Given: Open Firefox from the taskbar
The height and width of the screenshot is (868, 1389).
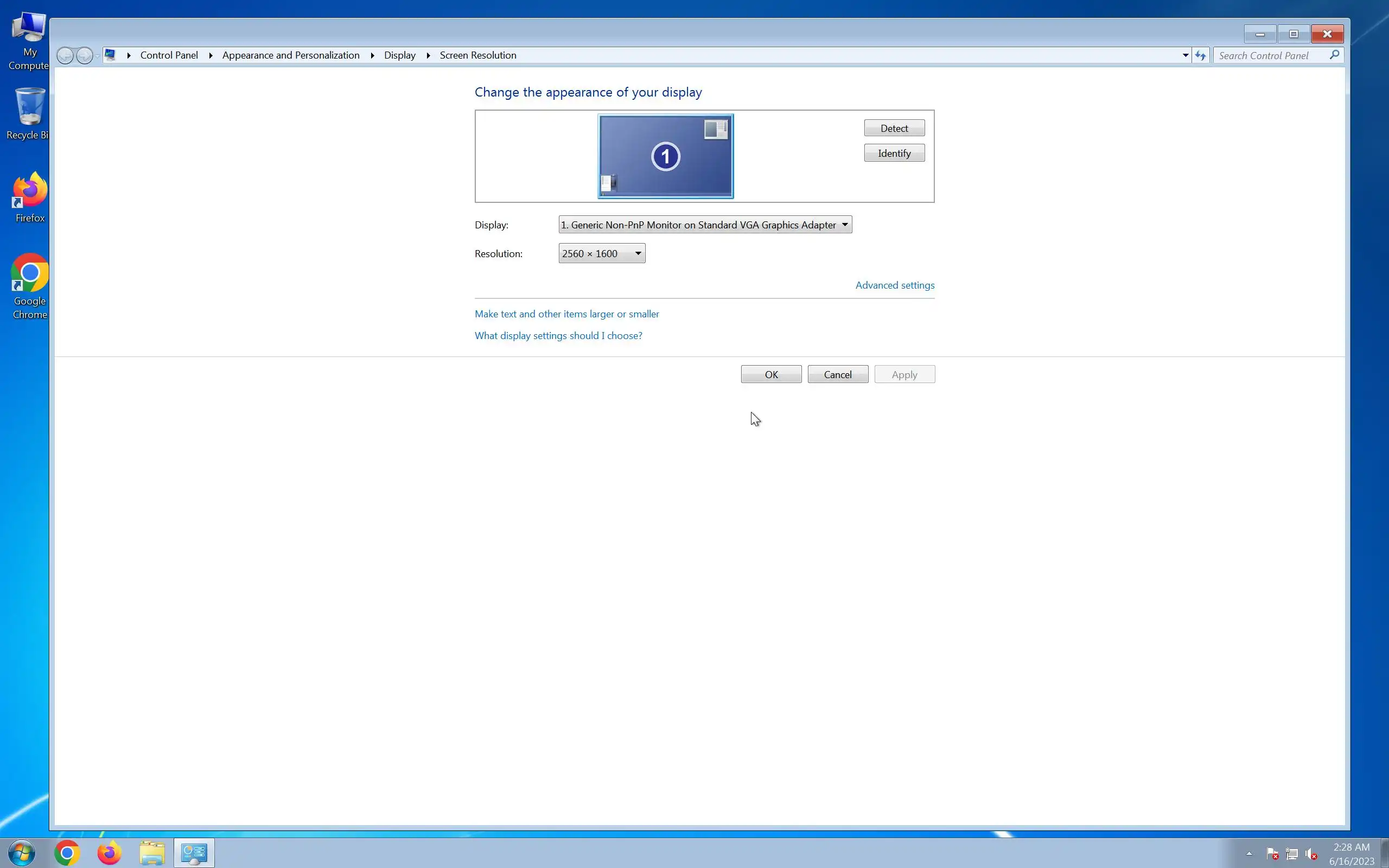Looking at the screenshot, I should (109, 853).
